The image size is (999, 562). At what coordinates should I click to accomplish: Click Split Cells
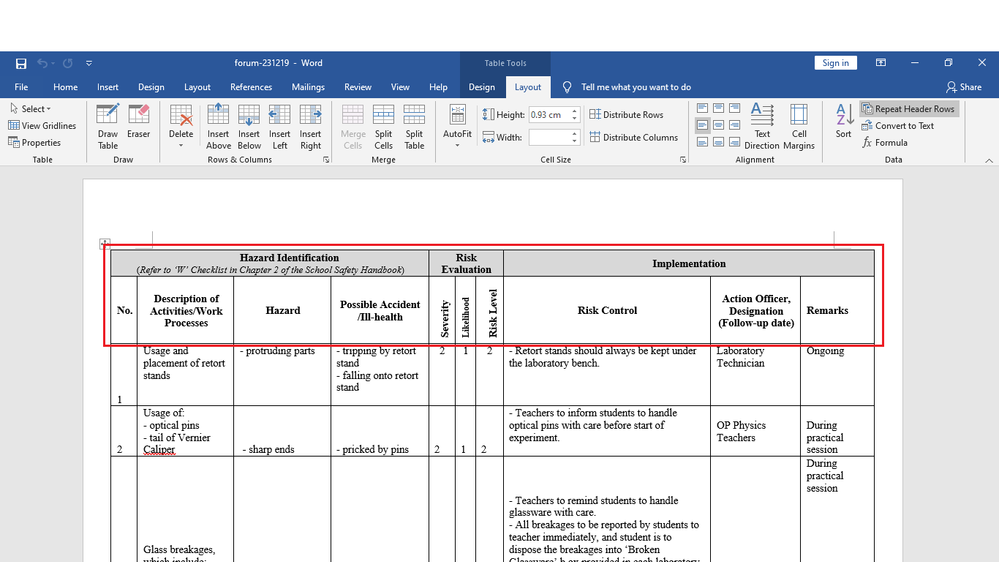point(383,127)
